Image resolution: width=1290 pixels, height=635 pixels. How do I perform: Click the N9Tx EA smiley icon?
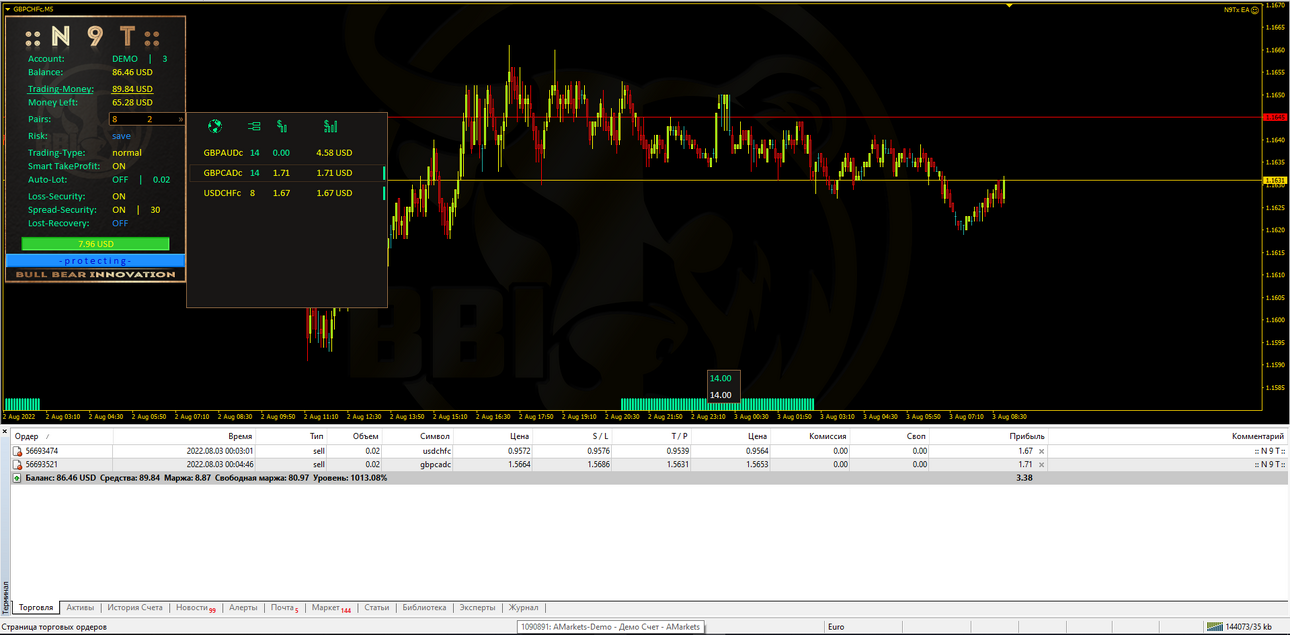pos(1255,9)
